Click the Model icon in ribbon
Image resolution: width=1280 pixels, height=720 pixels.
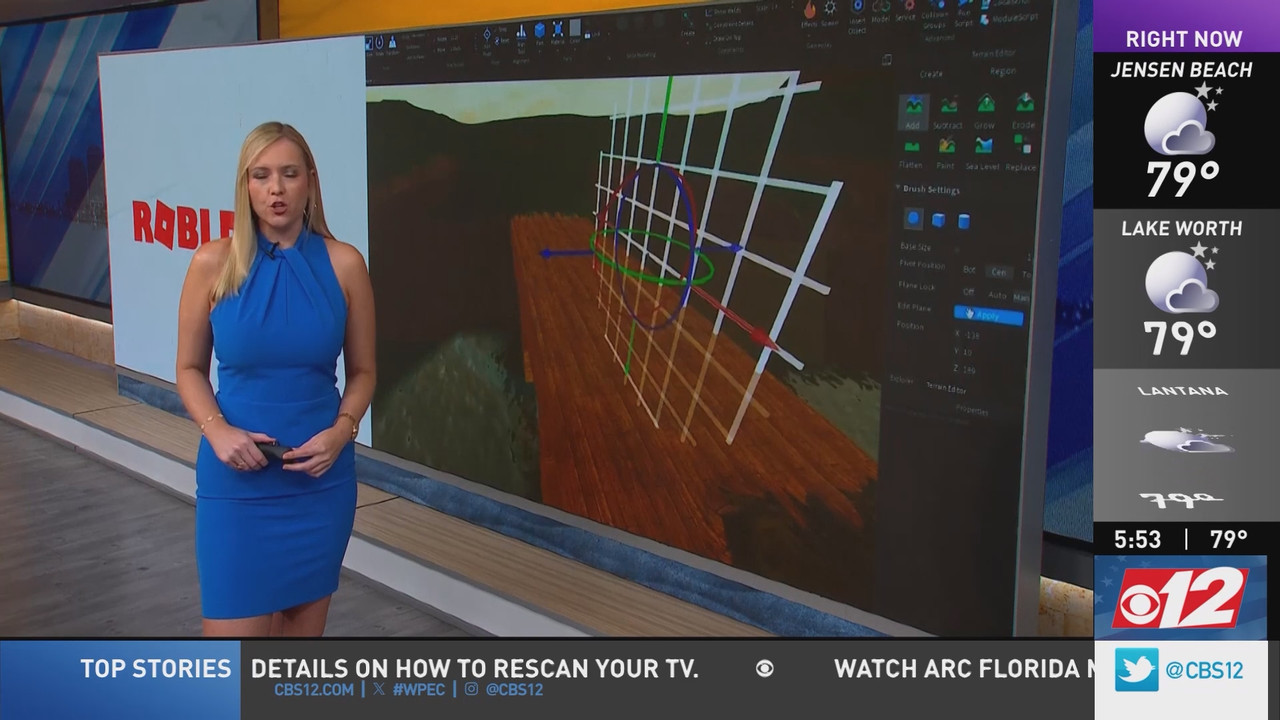[x=881, y=7]
